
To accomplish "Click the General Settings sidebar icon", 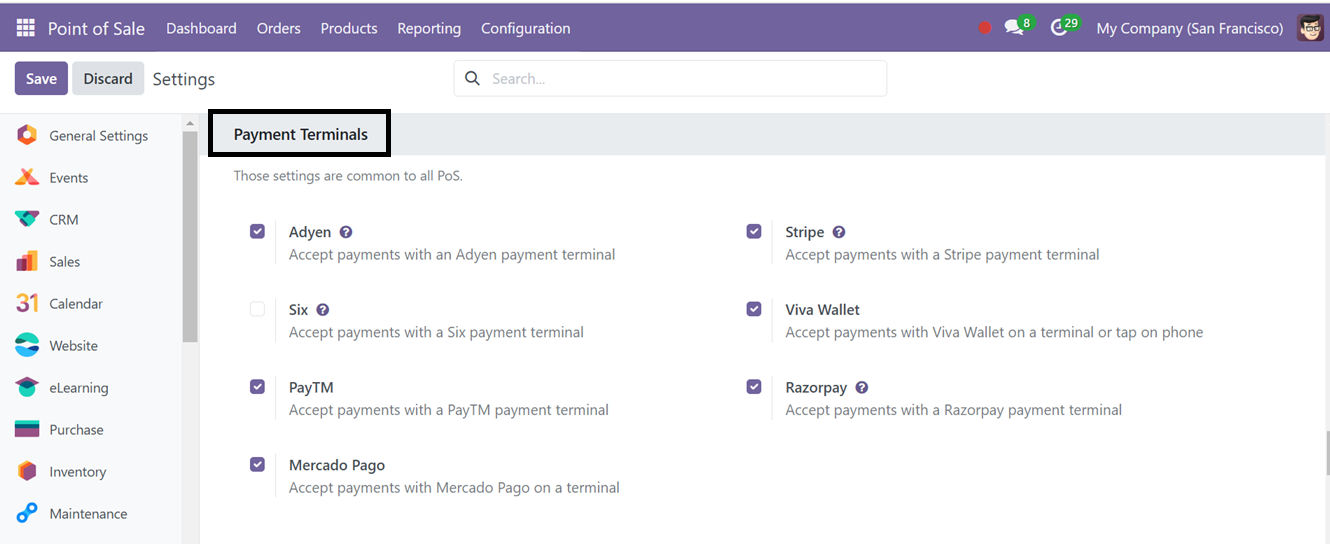I will coord(27,135).
